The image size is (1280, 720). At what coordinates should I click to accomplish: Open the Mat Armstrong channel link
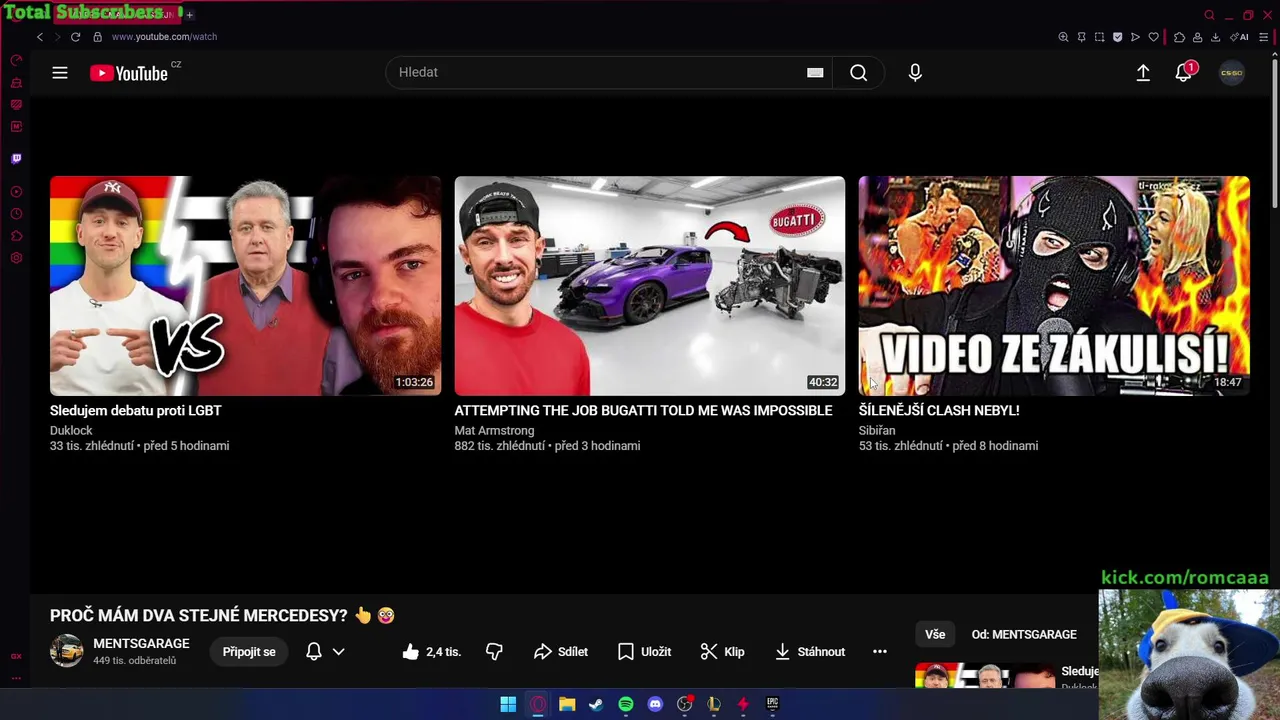494,431
